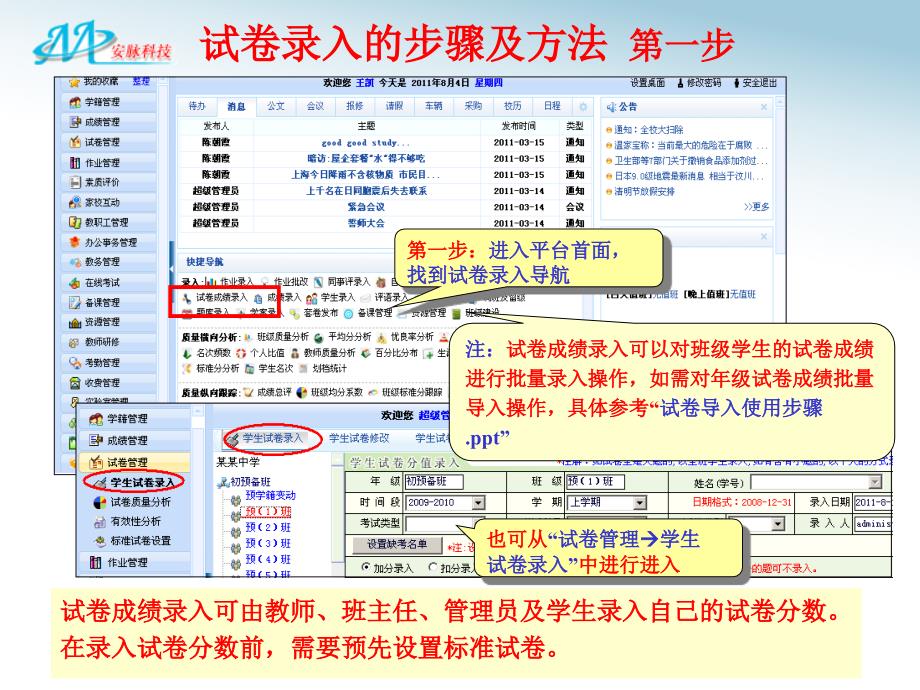Viewport: 920px width, 690px height.
Task: Open the 家校互动 sidebar icon
Action: pos(75,202)
